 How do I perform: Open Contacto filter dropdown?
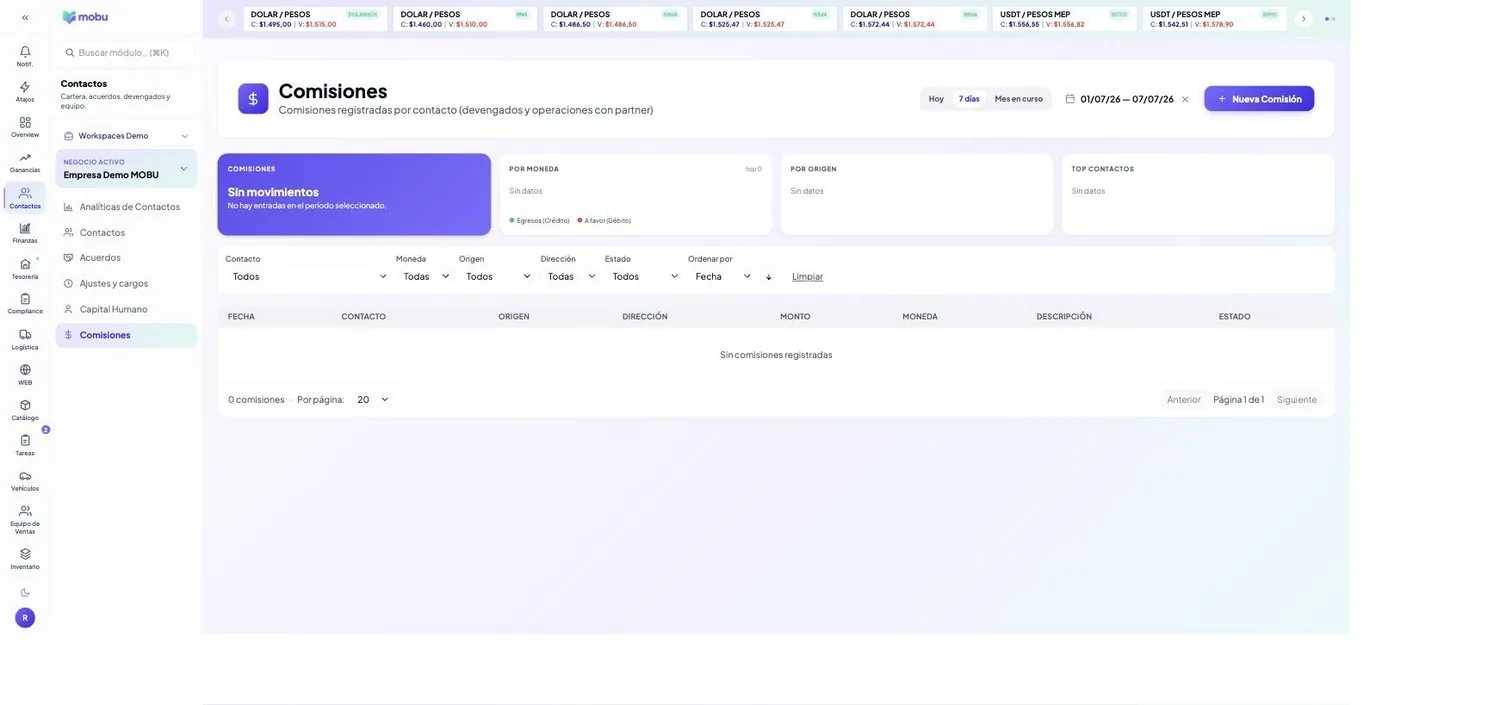307,276
